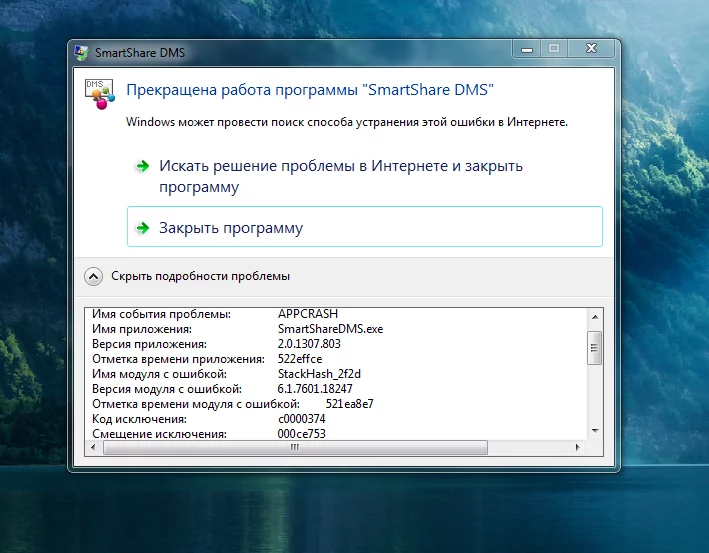709x553 pixels.
Task: Select Закрыть программу option
Action: tap(364, 227)
